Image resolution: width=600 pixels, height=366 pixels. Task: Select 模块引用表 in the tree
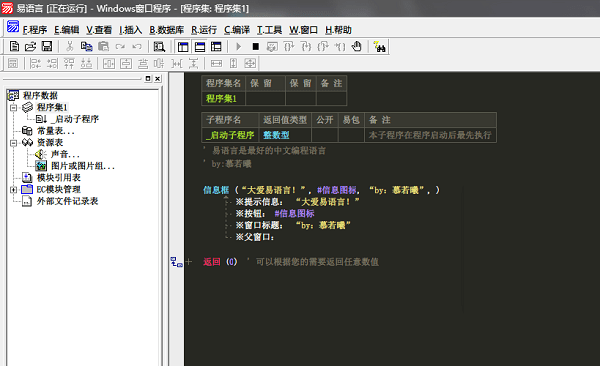click(59, 178)
